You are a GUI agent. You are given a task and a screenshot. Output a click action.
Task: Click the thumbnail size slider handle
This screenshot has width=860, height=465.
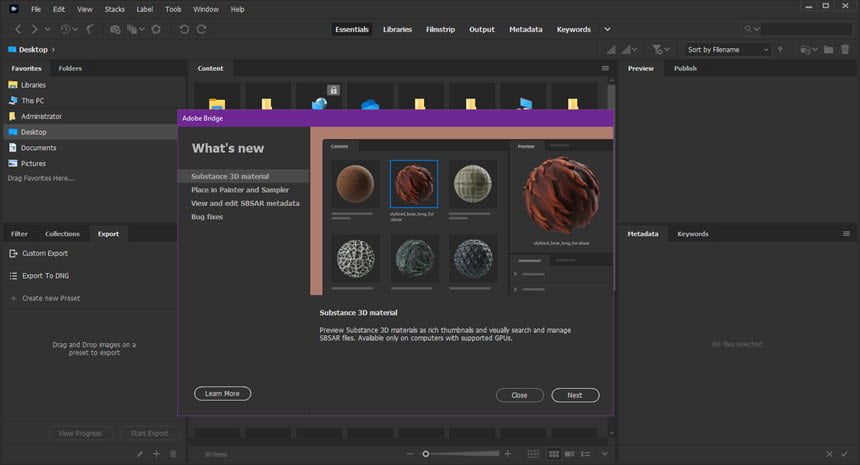(x=426, y=454)
